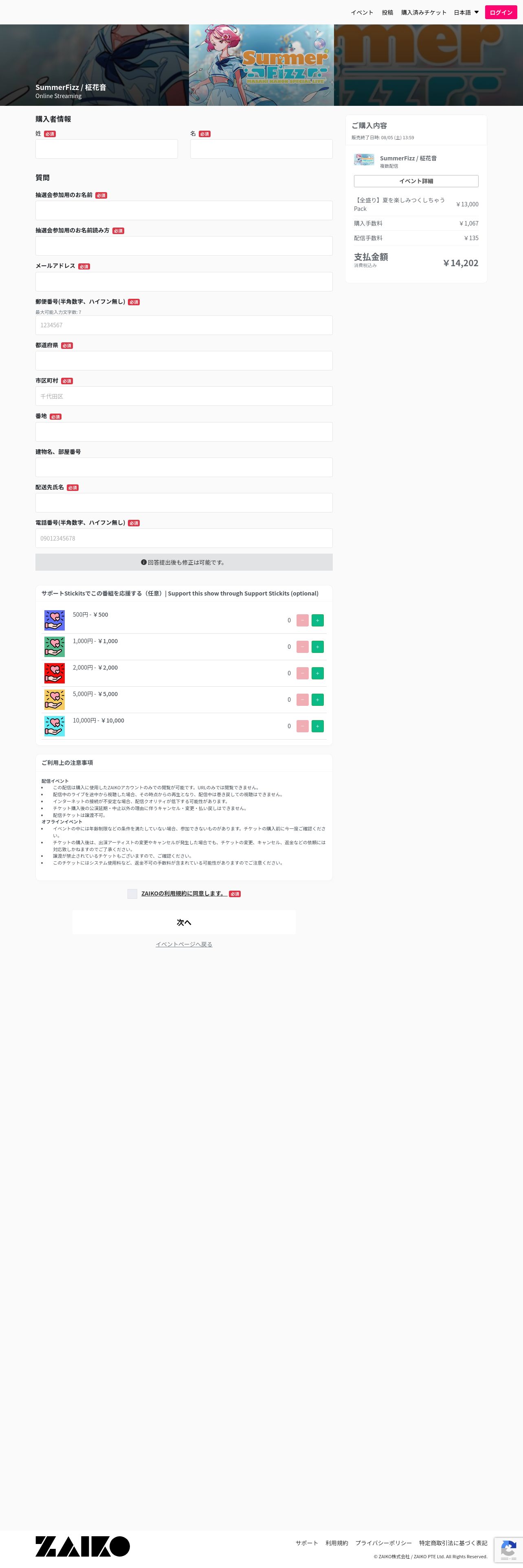523x1568 pixels.
Task: Click the 【全盛り】Pack ticket name text
Action: pos(400,204)
